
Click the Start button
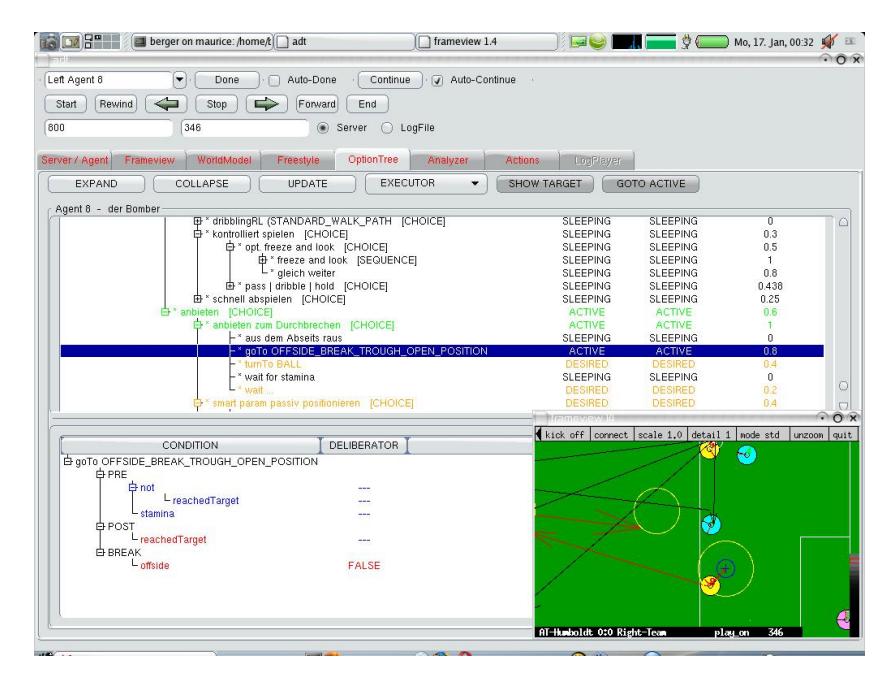point(66,104)
